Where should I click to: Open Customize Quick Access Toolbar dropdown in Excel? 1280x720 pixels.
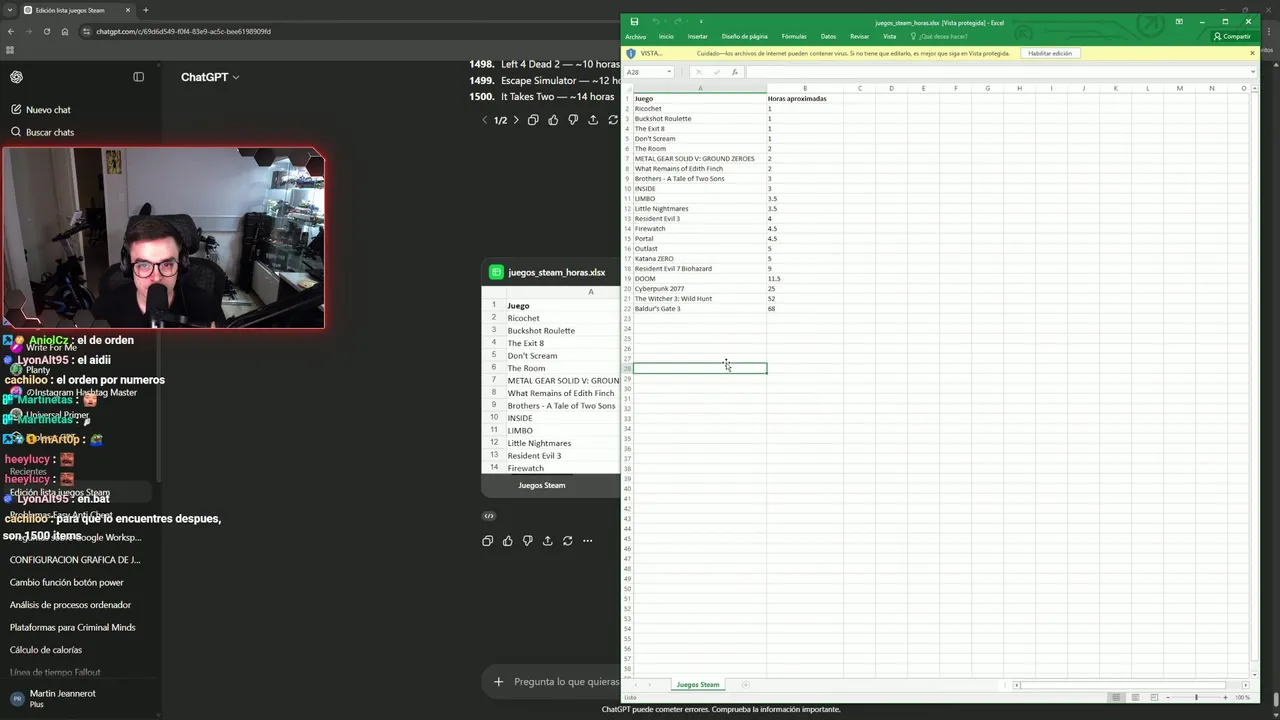click(701, 22)
